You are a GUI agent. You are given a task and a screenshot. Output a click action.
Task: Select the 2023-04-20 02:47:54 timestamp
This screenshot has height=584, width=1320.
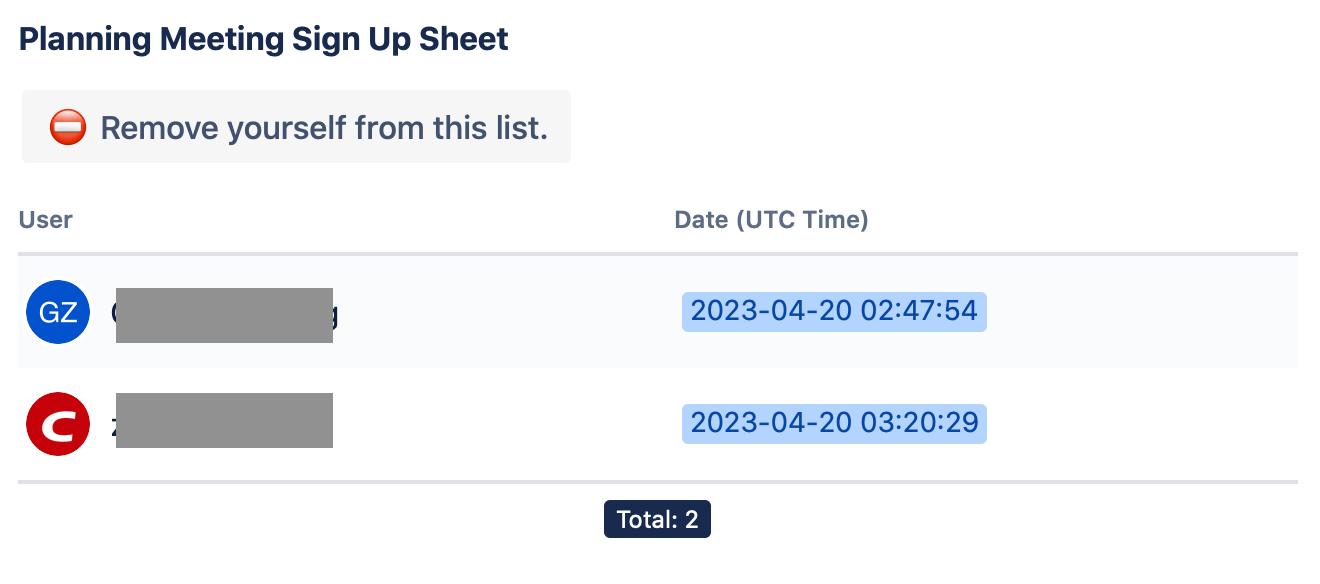(834, 311)
